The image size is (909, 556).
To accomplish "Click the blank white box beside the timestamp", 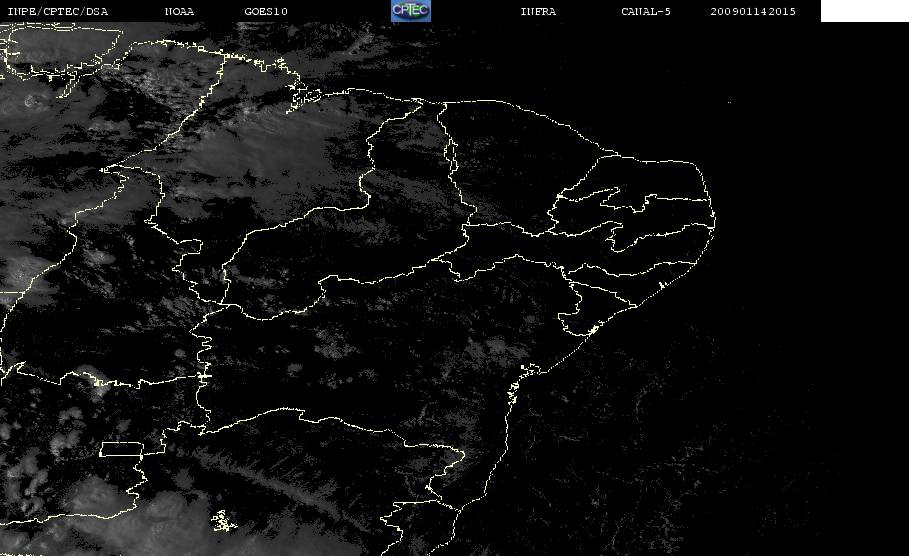I will (x=864, y=10).
